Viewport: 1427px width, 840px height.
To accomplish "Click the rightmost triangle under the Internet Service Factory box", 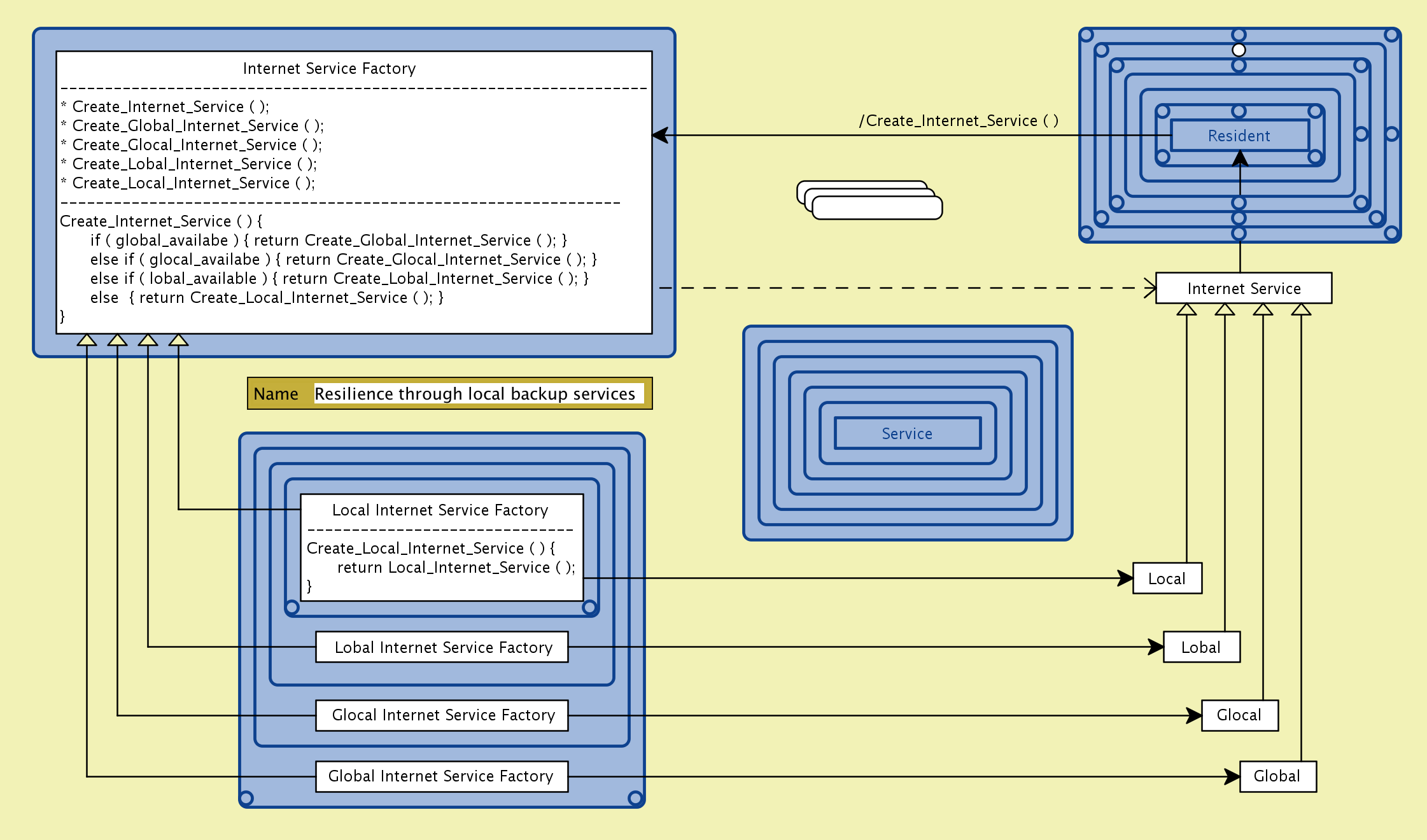I will pos(178,340).
